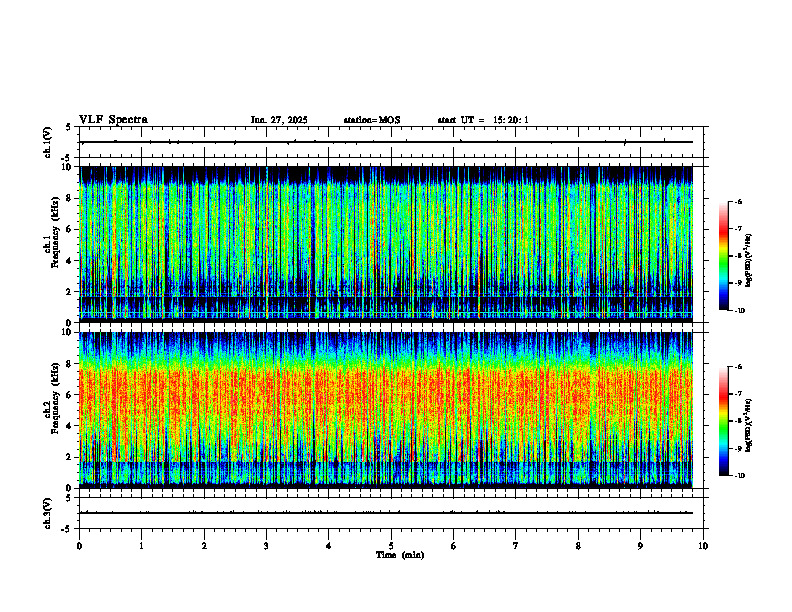792x612 pixels.
Task: Click the "4" time axis tick label
Action: 329,546
